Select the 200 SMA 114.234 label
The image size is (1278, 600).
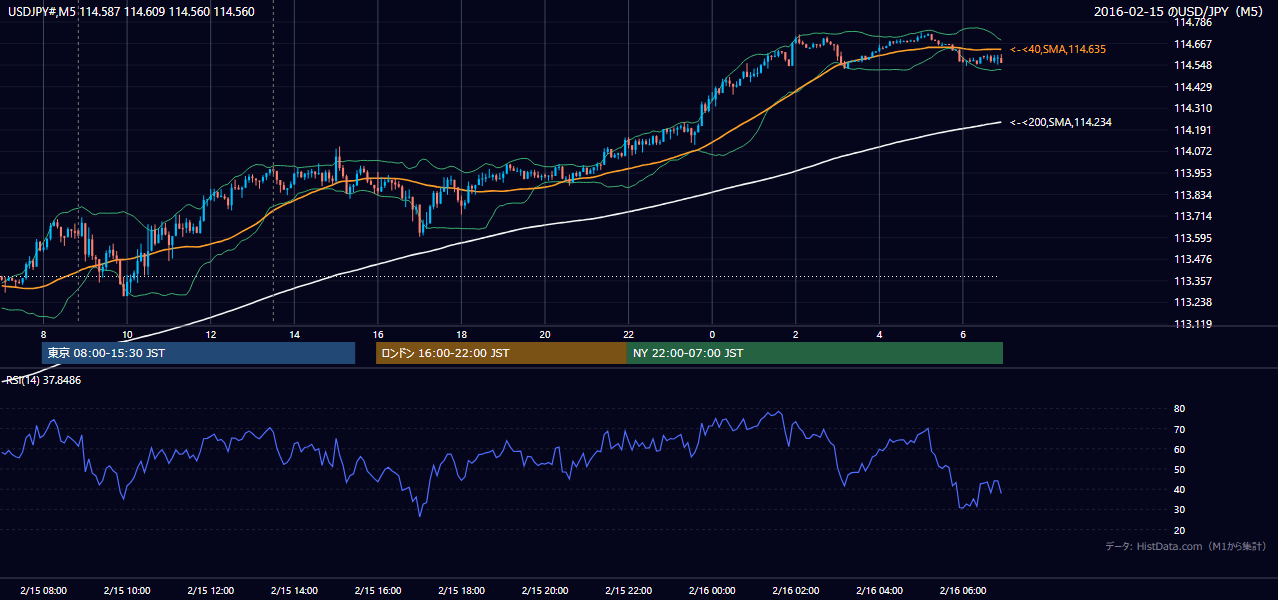pyautogui.click(x=1061, y=122)
